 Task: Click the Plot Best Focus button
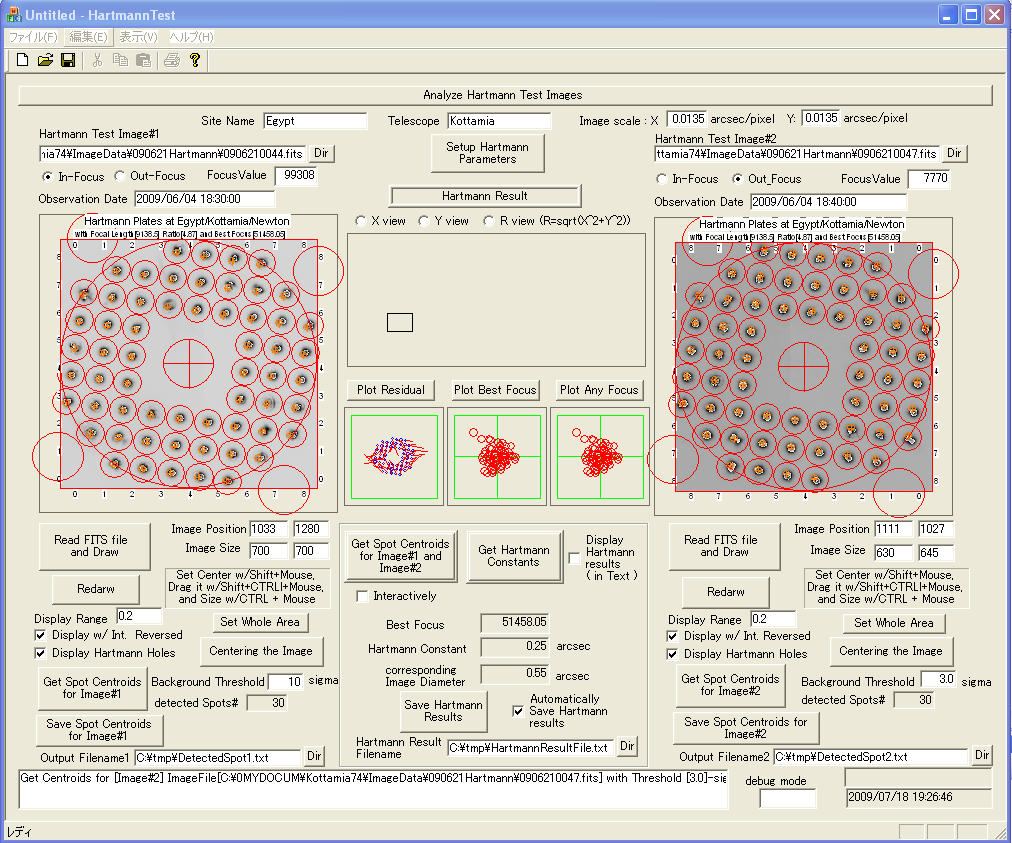coord(495,390)
